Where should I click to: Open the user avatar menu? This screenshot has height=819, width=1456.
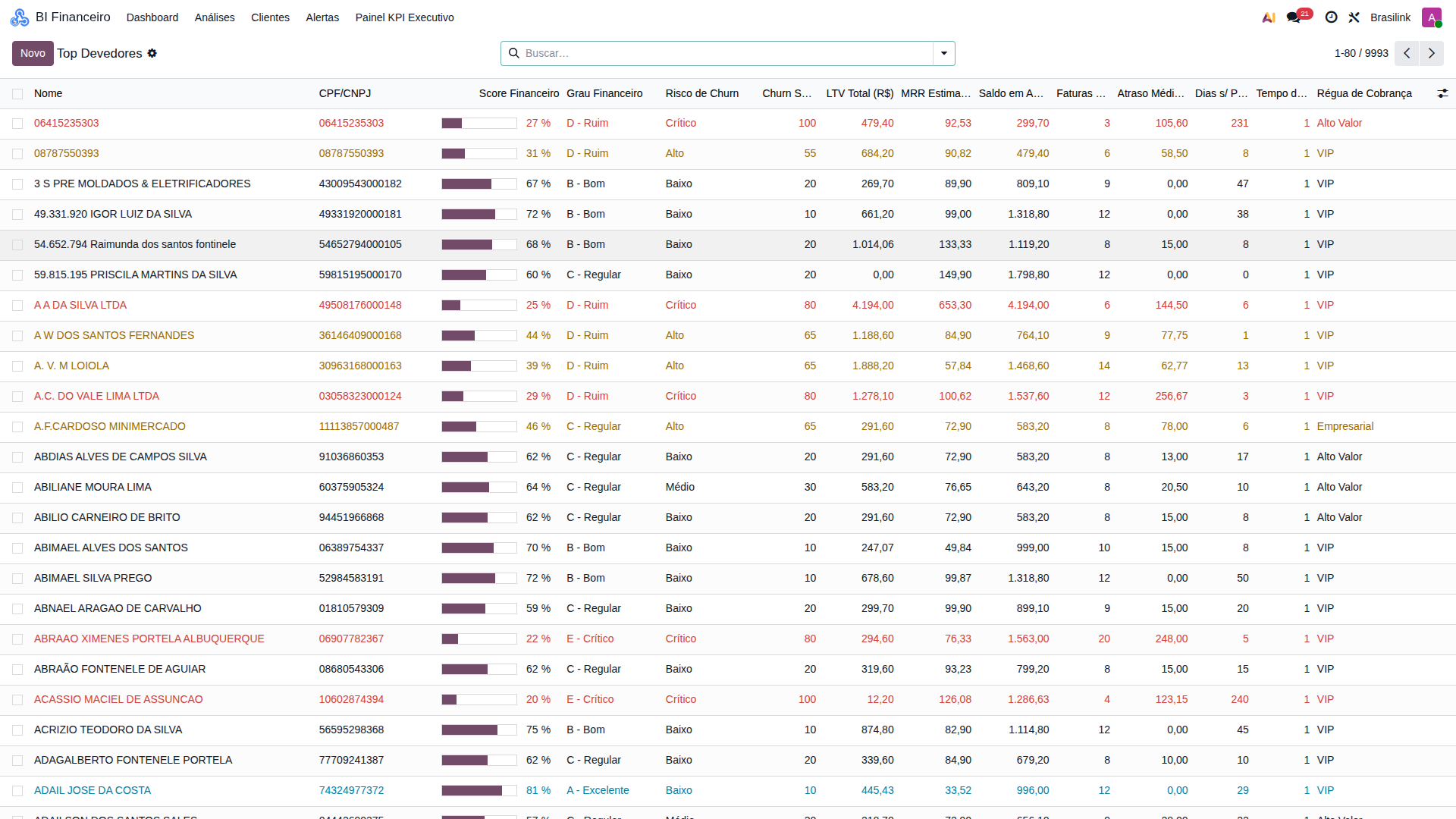[x=1432, y=17]
